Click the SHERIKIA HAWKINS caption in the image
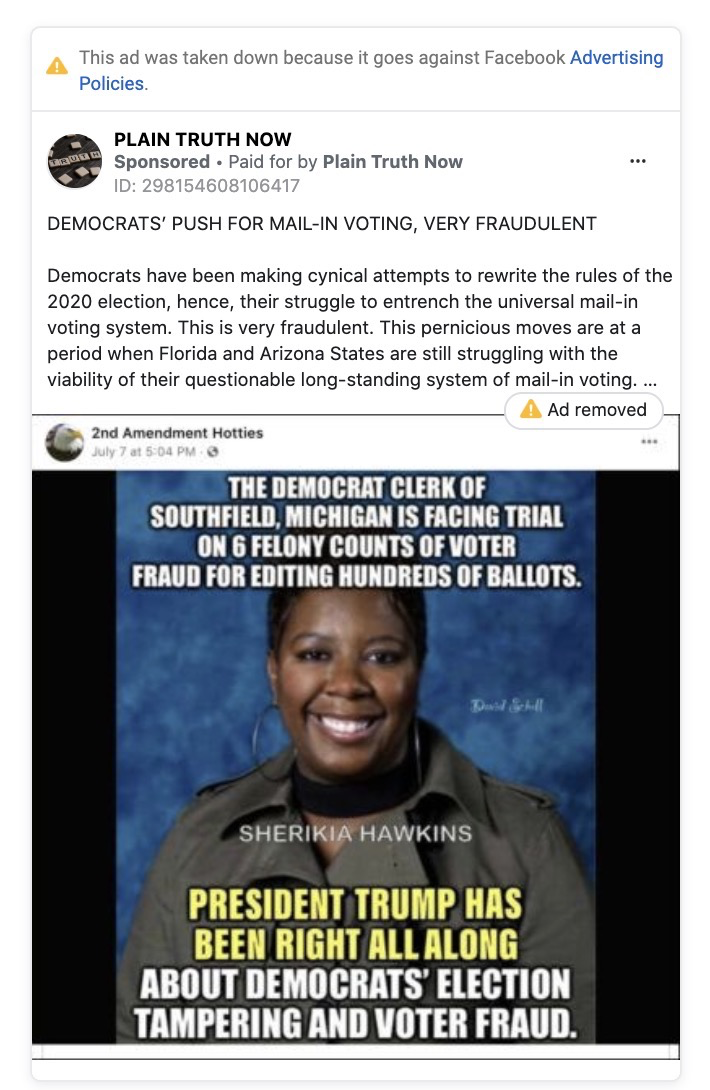 (x=355, y=833)
